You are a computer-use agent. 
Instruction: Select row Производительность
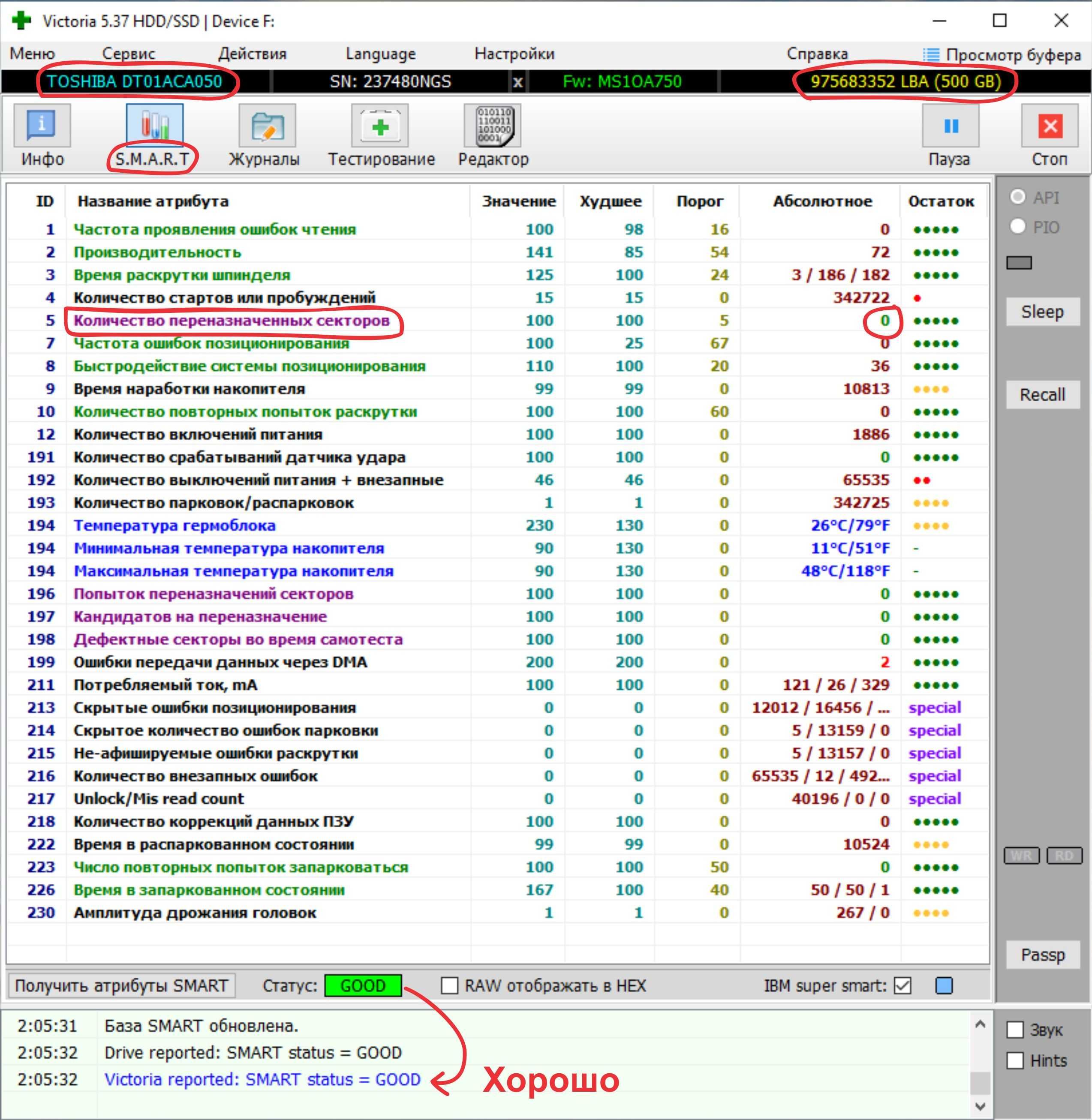[x=498, y=252]
